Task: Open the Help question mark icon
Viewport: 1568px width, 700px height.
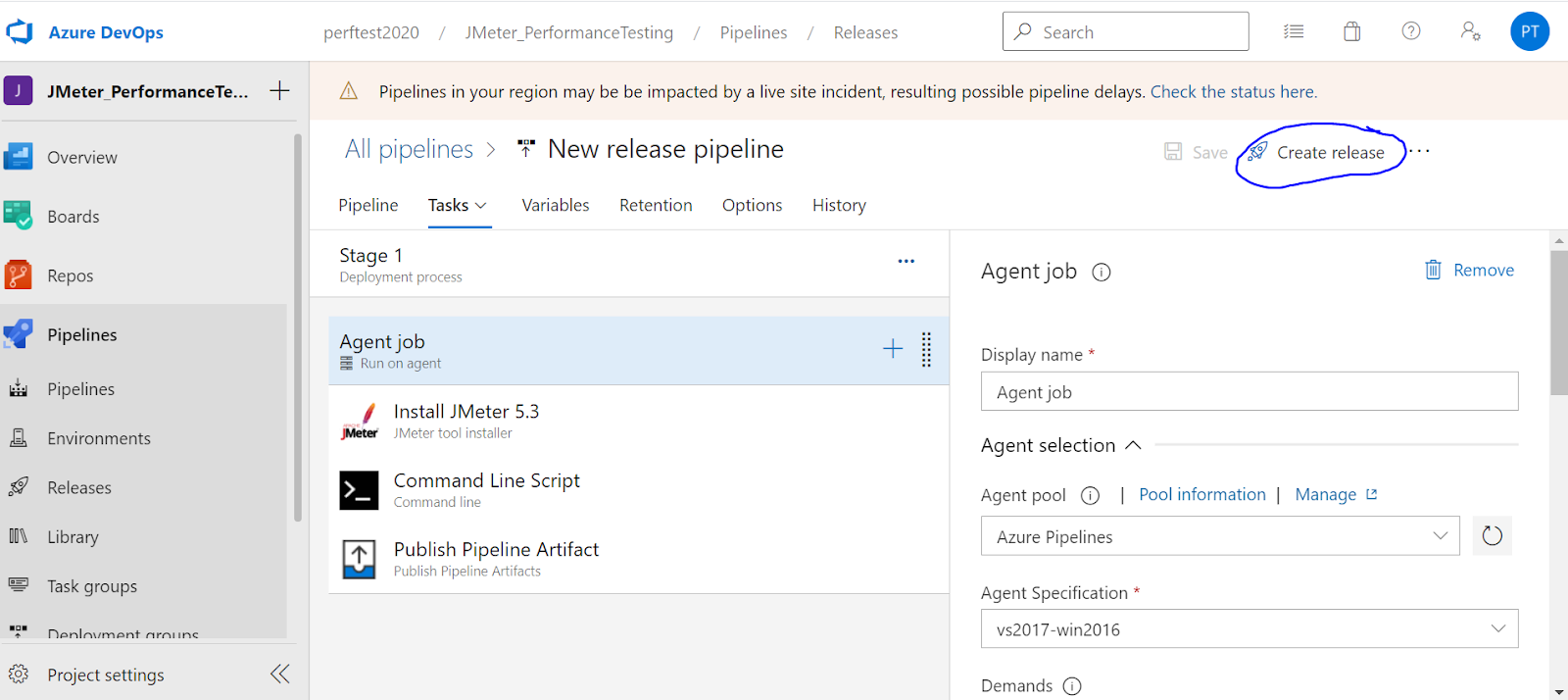Action: tap(1411, 31)
